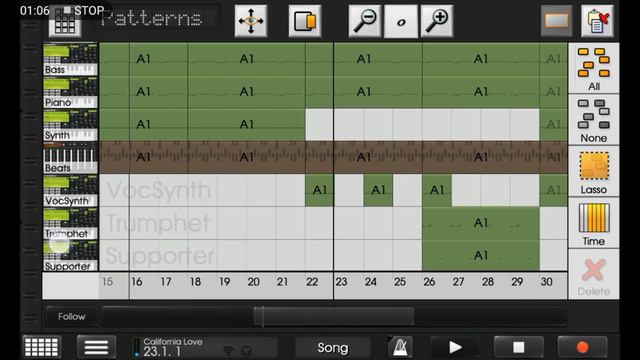The height and width of the screenshot is (360, 640).
Task: Activate the Lasso selection tool
Action: (594, 171)
